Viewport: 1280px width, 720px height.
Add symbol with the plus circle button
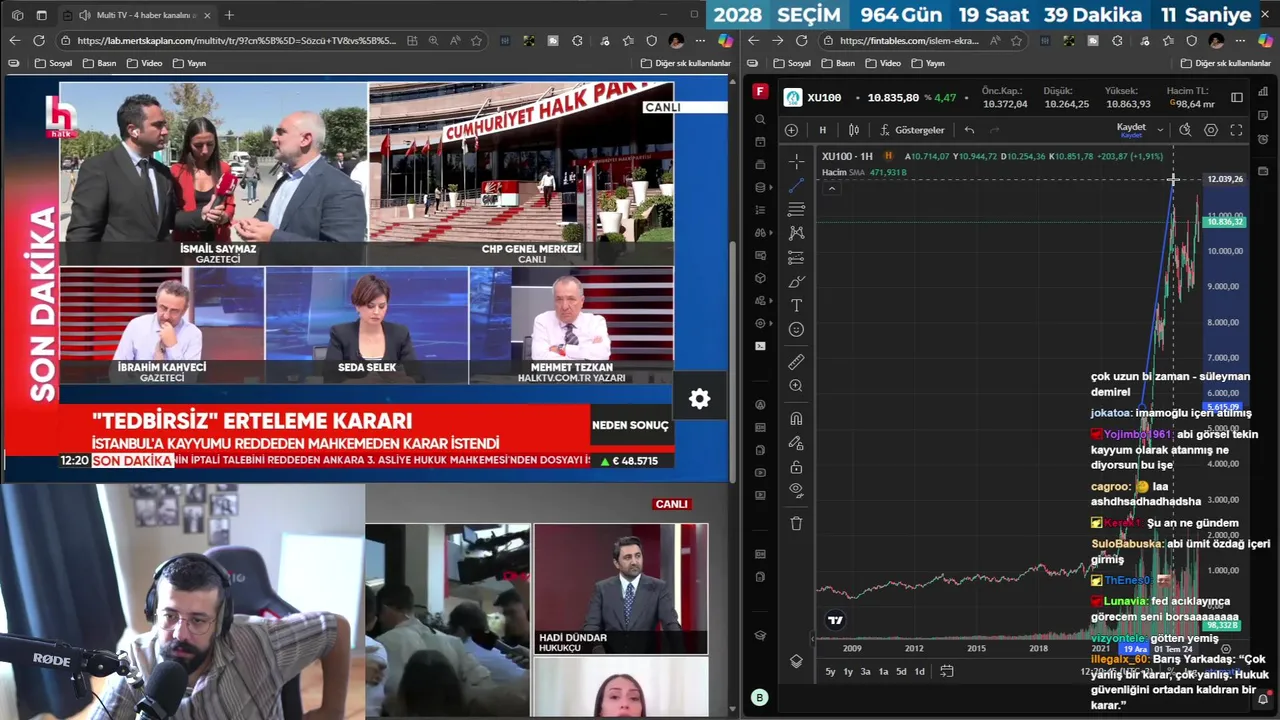(x=791, y=130)
